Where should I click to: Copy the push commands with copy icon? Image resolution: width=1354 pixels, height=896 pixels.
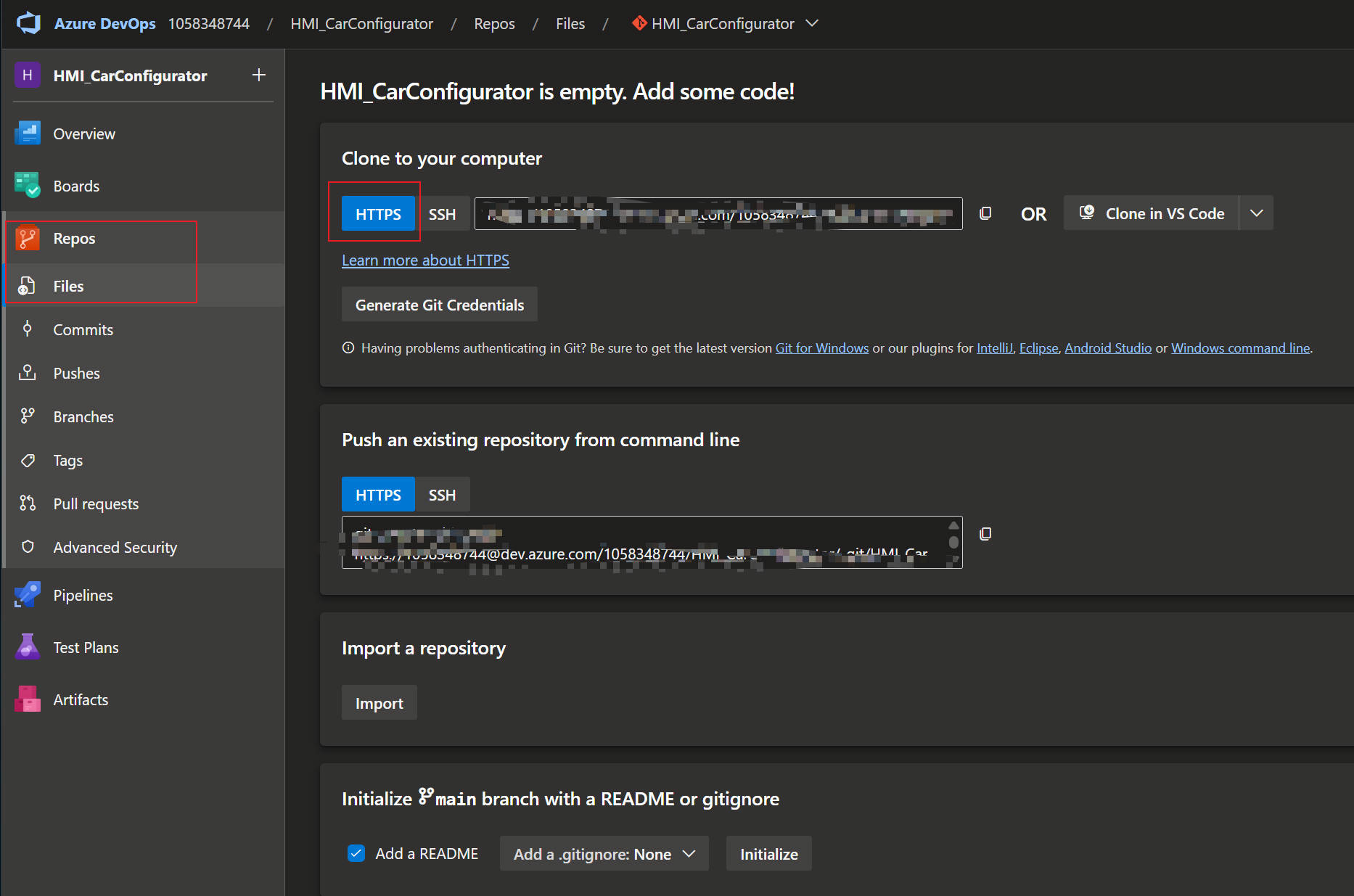click(x=985, y=534)
